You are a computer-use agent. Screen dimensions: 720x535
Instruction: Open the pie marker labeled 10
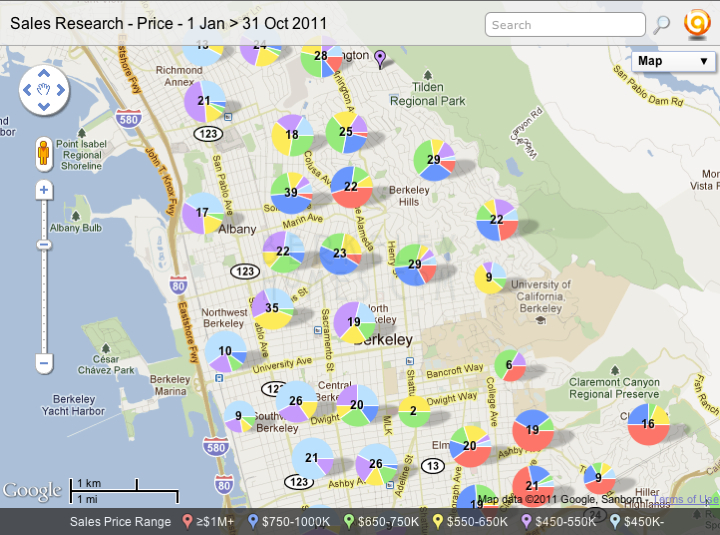[x=225, y=351]
